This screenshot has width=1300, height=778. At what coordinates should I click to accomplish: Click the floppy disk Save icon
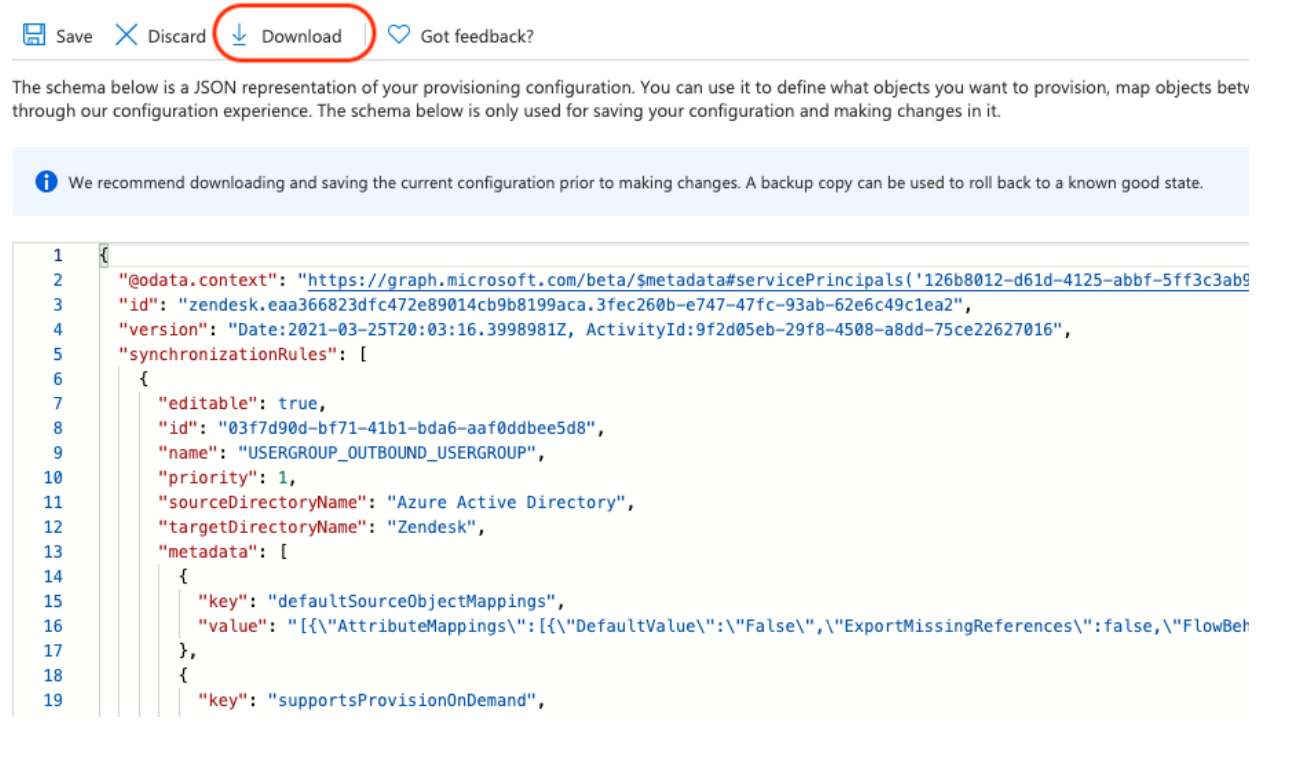34,36
